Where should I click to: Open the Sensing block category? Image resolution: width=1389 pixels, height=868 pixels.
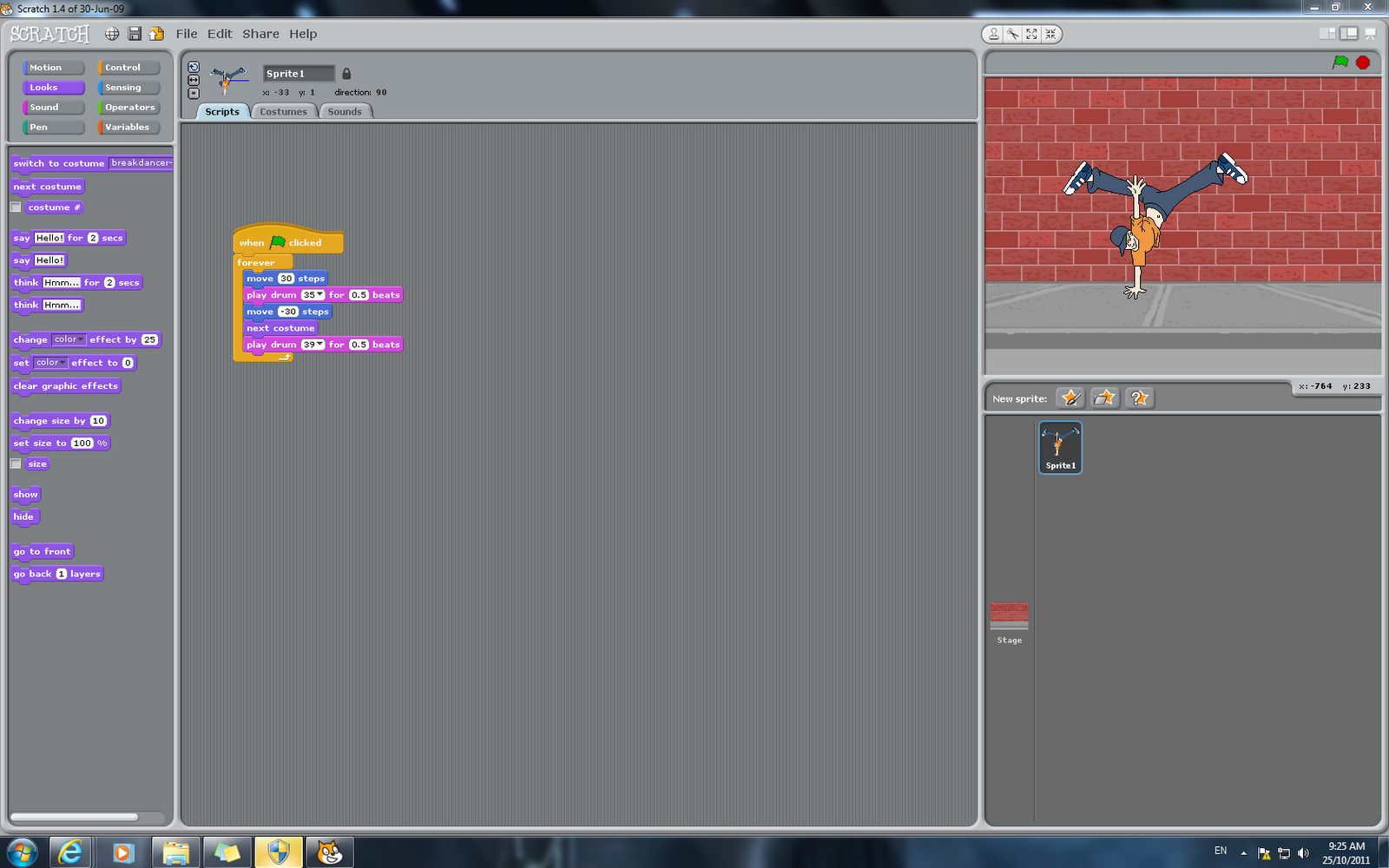pos(129,88)
